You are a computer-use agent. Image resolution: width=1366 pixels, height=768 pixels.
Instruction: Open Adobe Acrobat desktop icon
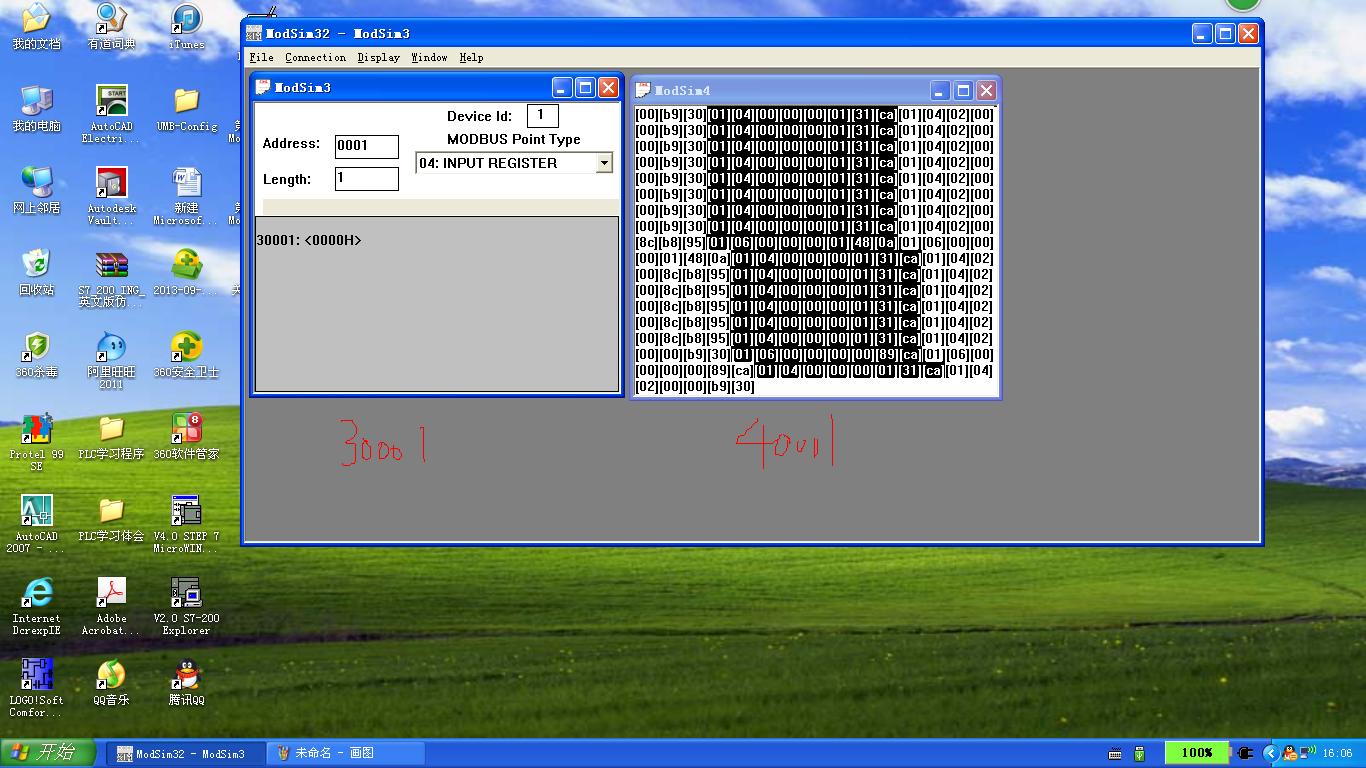pos(111,606)
